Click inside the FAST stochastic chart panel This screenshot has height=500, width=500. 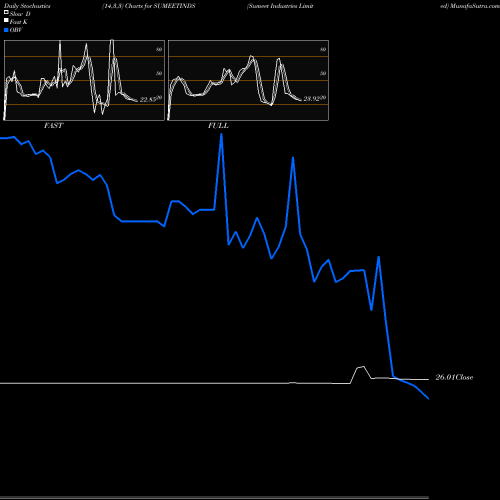pyautogui.click(x=84, y=80)
